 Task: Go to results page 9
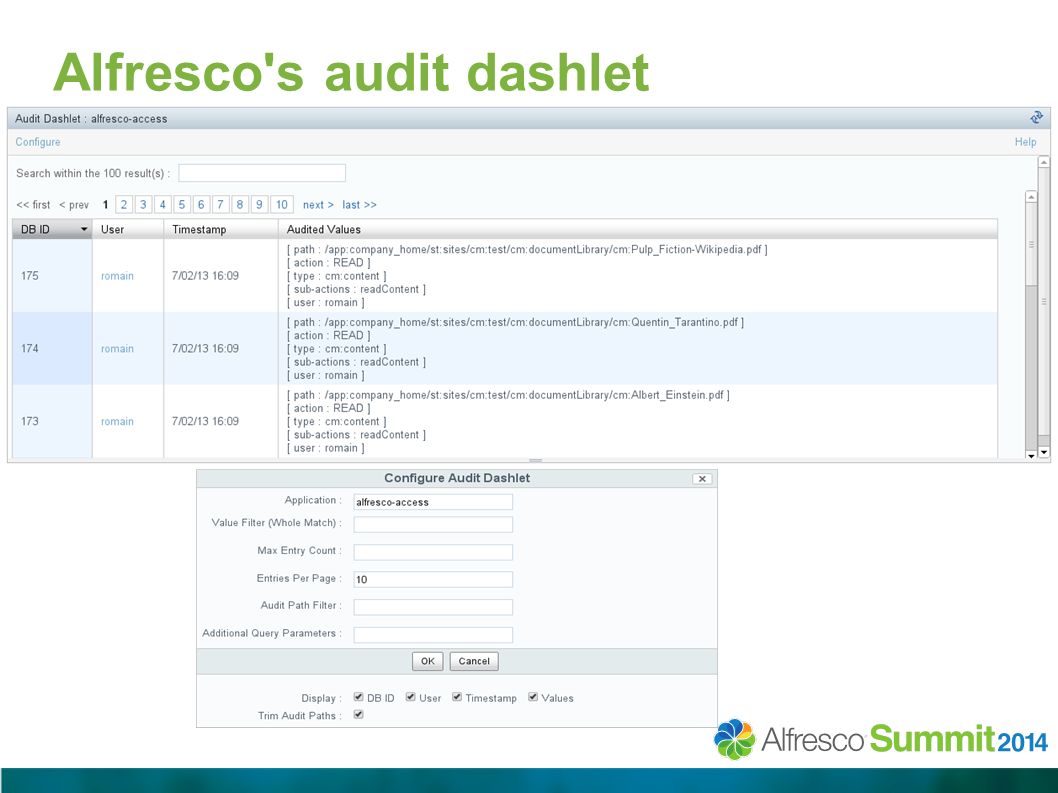(258, 204)
